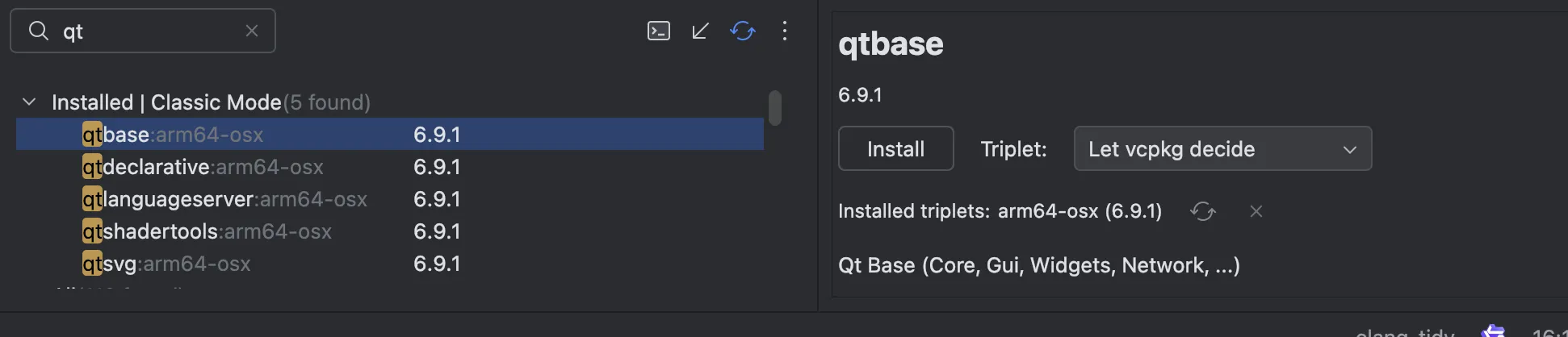Open the vcpkg console terminal icon
The height and width of the screenshot is (337, 1568).
pos(659,31)
